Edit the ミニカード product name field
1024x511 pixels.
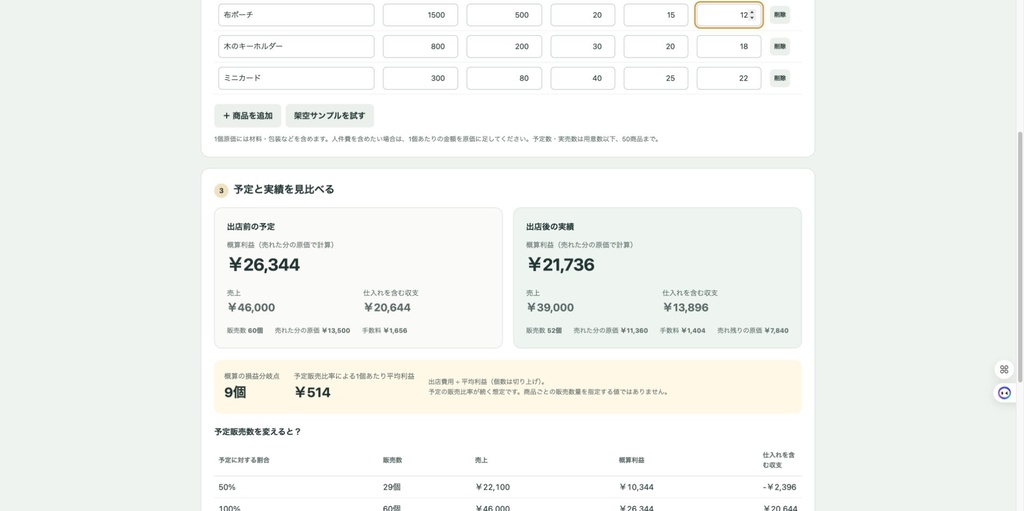point(296,78)
